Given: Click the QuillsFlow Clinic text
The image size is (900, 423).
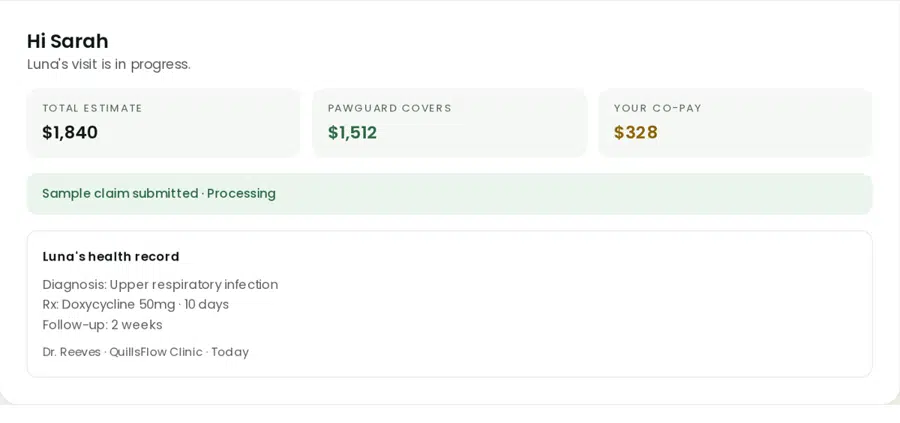Looking at the screenshot, I should click(x=156, y=352).
